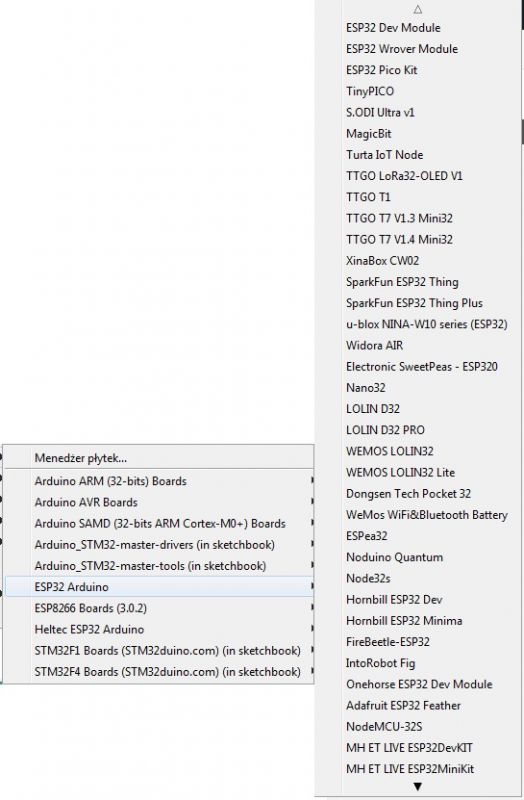This screenshot has height=800, width=524.
Task: Select XinaBox CW02 board
Action: tap(418, 261)
